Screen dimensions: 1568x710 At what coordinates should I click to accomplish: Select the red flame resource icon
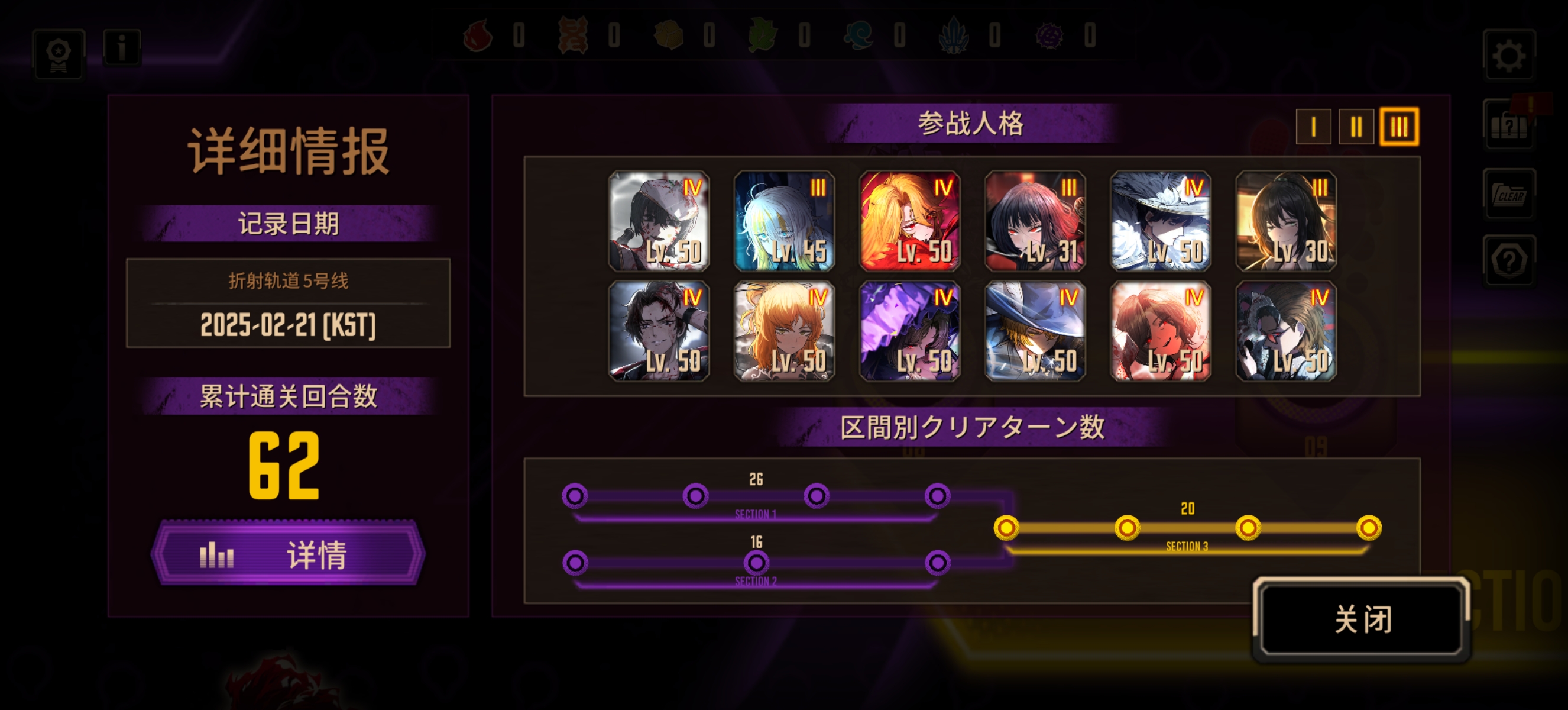pos(478,35)
